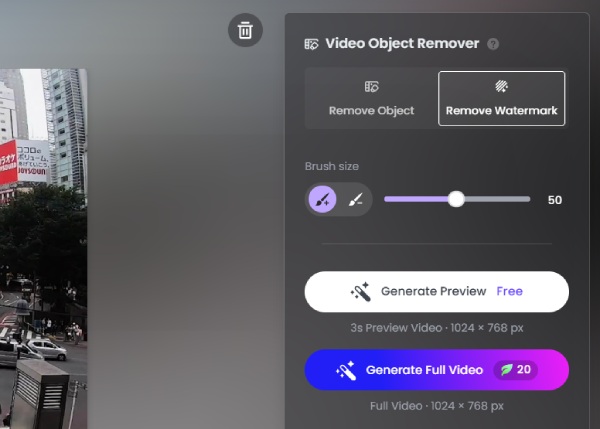This screenshot has width=600, height=429.
Task: Click the striped icon above Remove Watermark
Action: point(501,87)
